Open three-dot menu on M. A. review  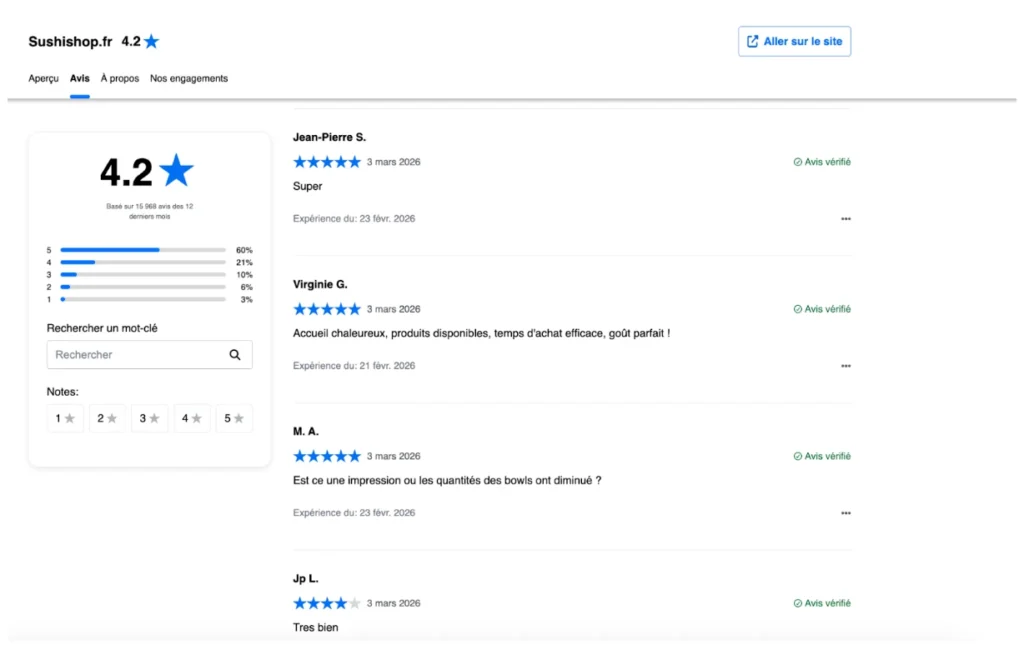coord(846,513)
